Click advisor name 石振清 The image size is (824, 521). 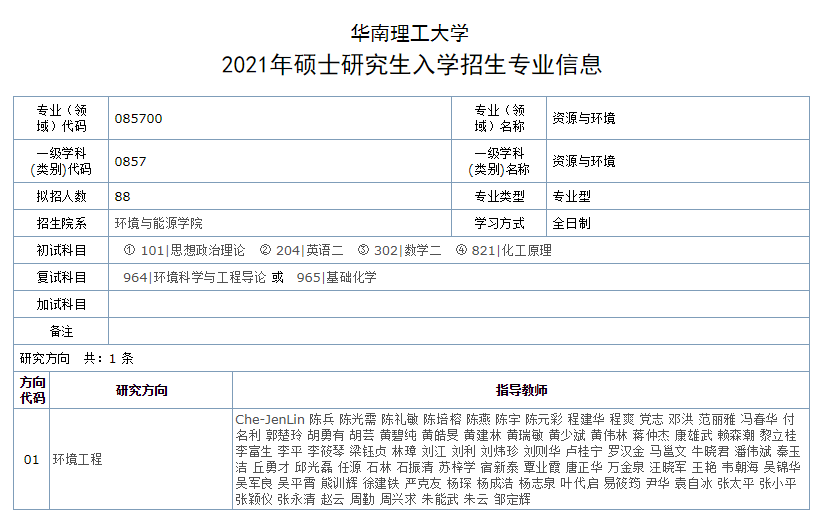[415, 467]
